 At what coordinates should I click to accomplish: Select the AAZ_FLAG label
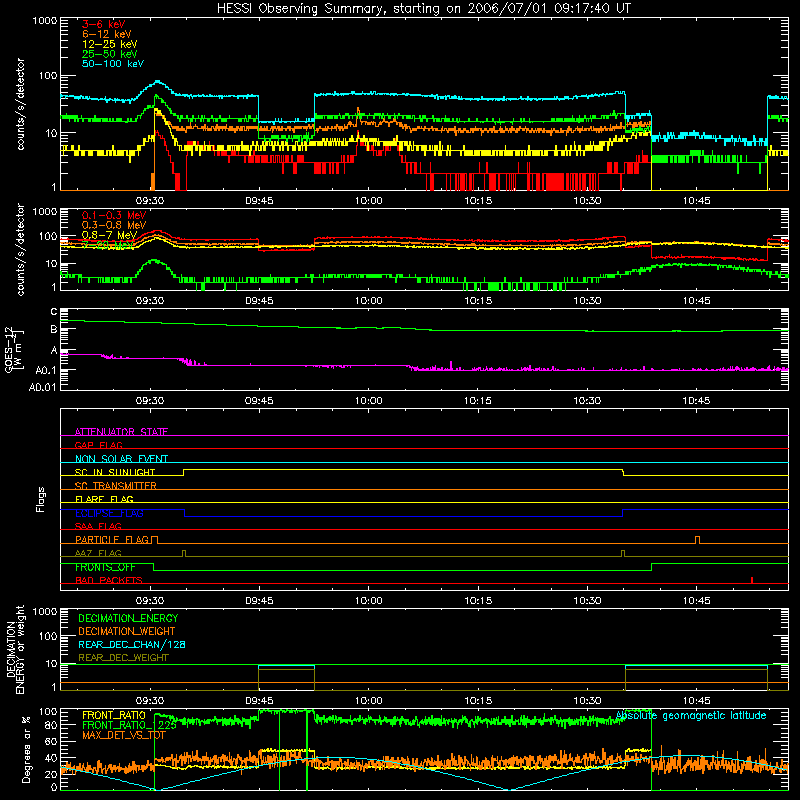pyautogui.click(x=98, y=553)
